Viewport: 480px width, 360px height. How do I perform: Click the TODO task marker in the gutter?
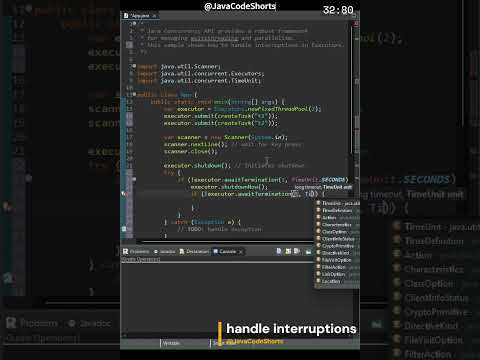pos(123,229)
